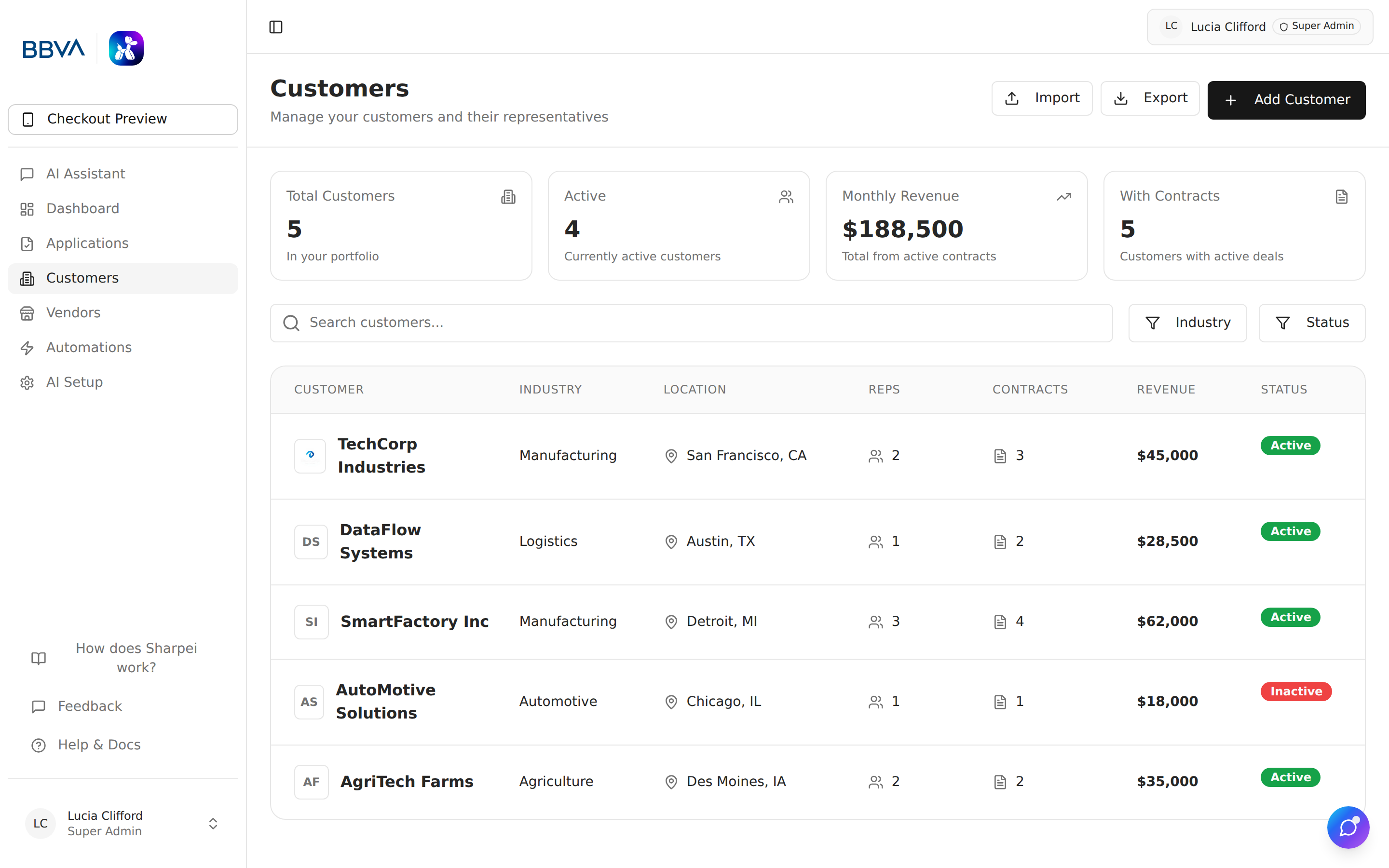Viewport: 1389px width, 868px height.
Task: Open AI Setup settings
Action: (74, 382)
